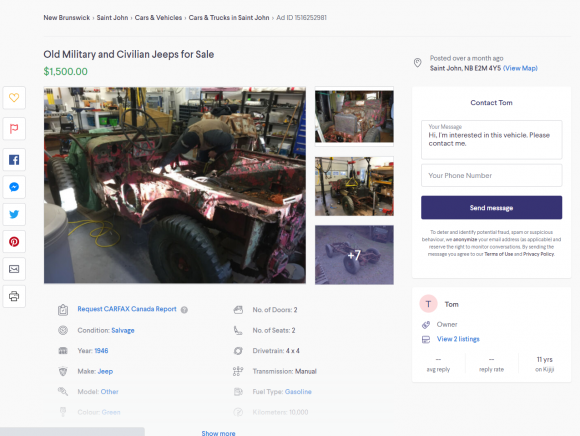The image size is (580, 436).
Task: Open first thumbnail of rusty red Jeep
Action: coord(354,116)
